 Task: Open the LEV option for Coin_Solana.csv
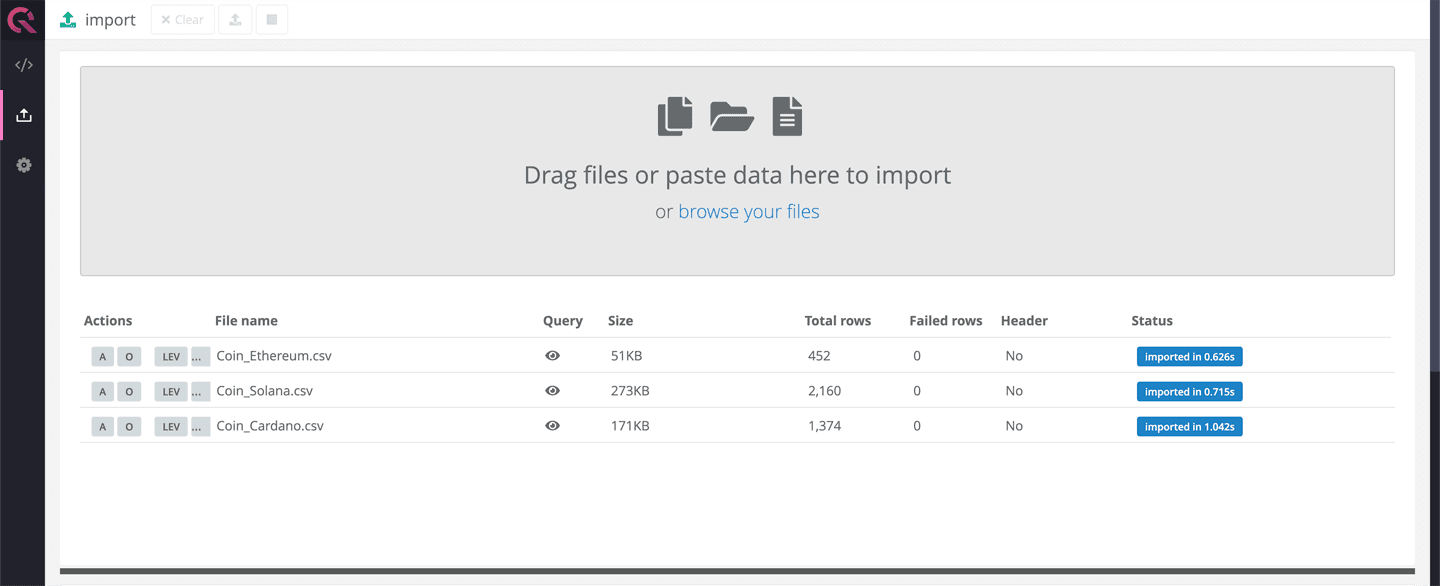[171, 392]
